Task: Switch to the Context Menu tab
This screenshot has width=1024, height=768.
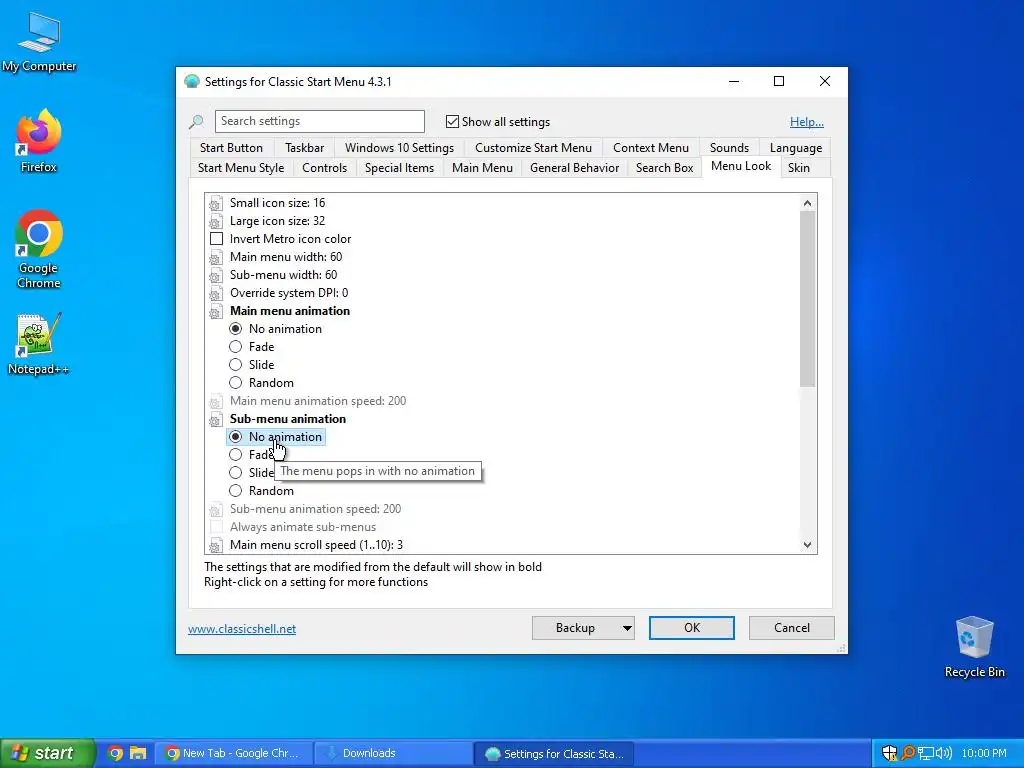Action: point(650,148)
